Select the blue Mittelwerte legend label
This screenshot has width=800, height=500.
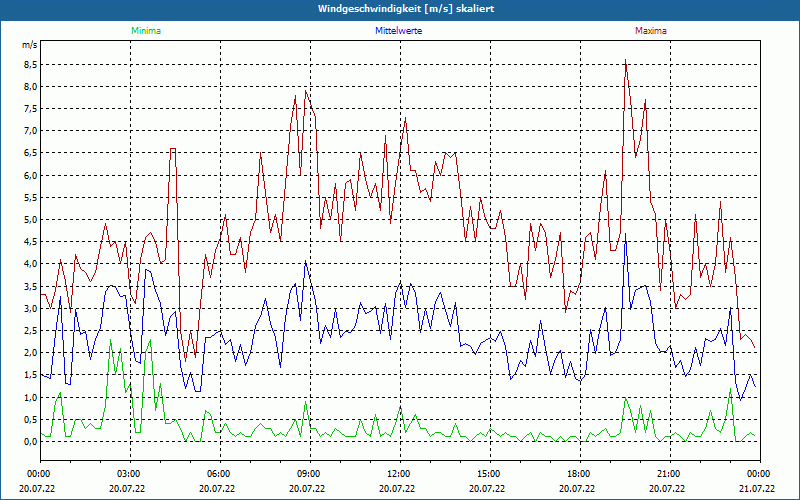398,31
